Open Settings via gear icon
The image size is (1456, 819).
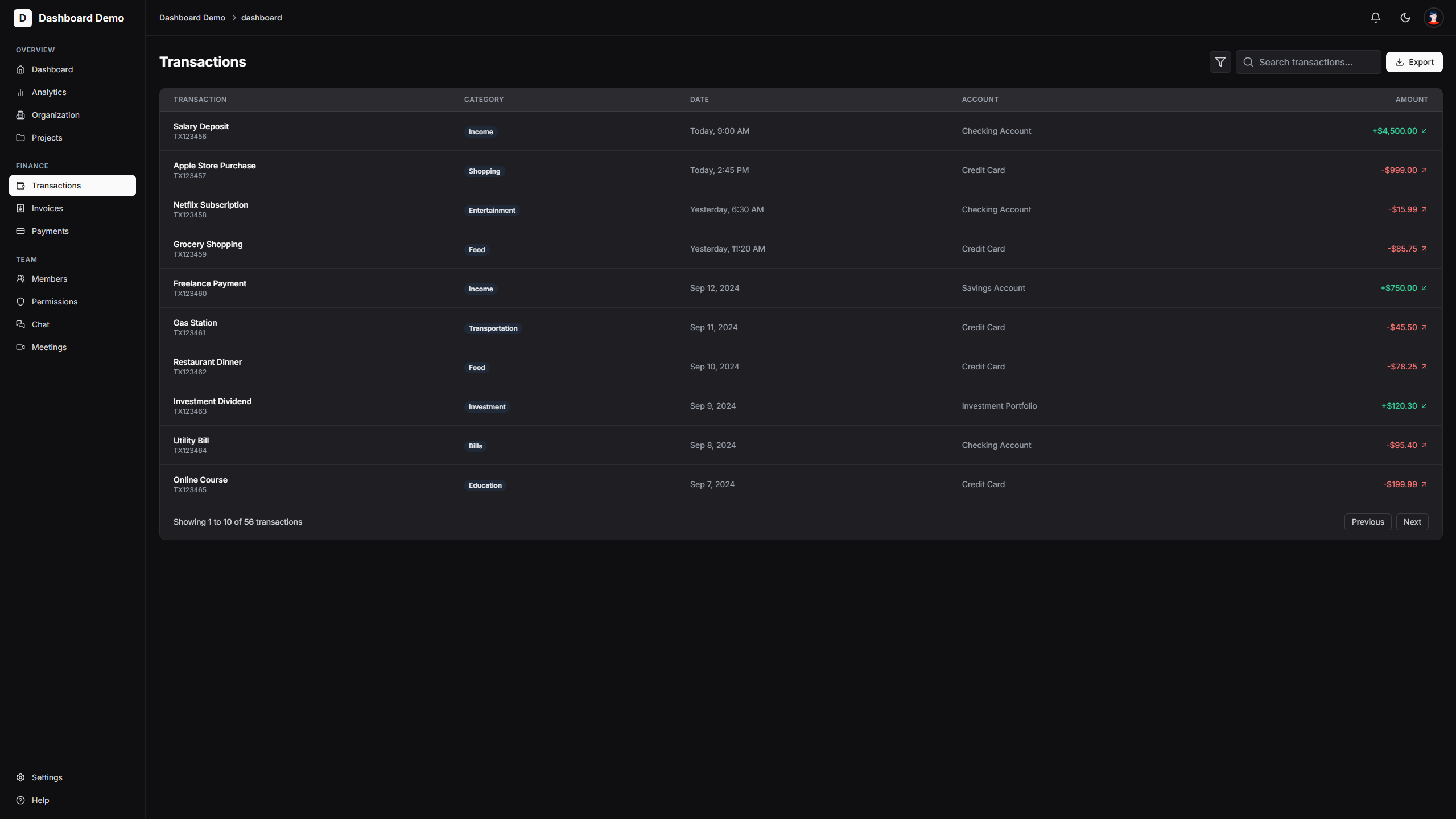20,777
